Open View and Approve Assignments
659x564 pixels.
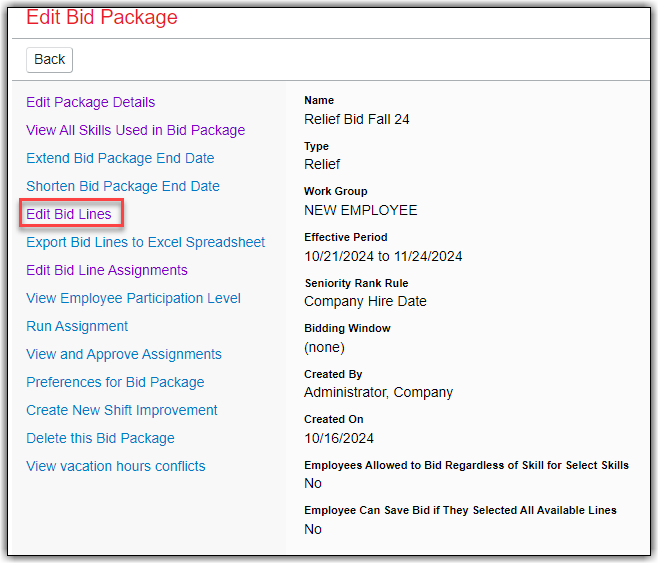(x=124, y=354)
